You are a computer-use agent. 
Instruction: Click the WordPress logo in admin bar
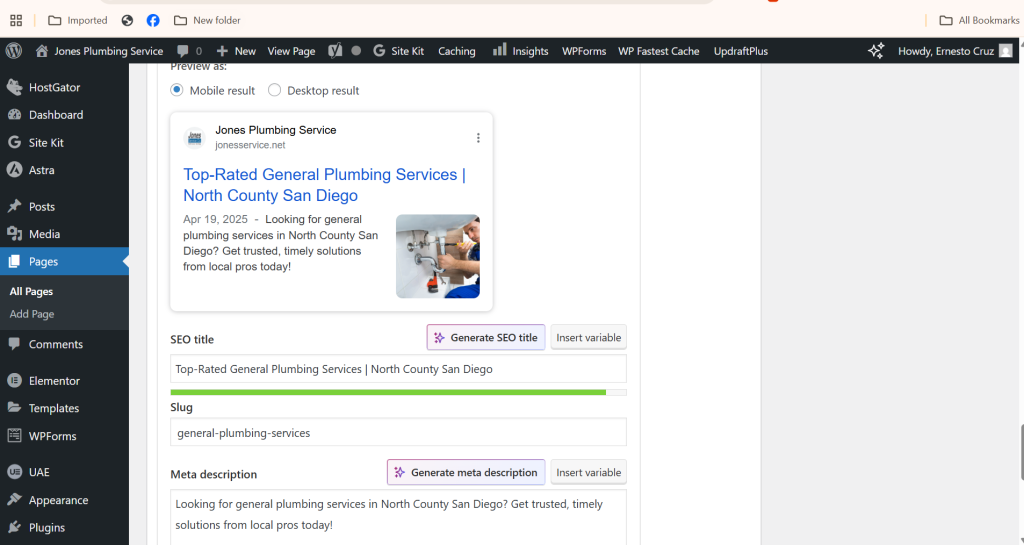point(14,51)
